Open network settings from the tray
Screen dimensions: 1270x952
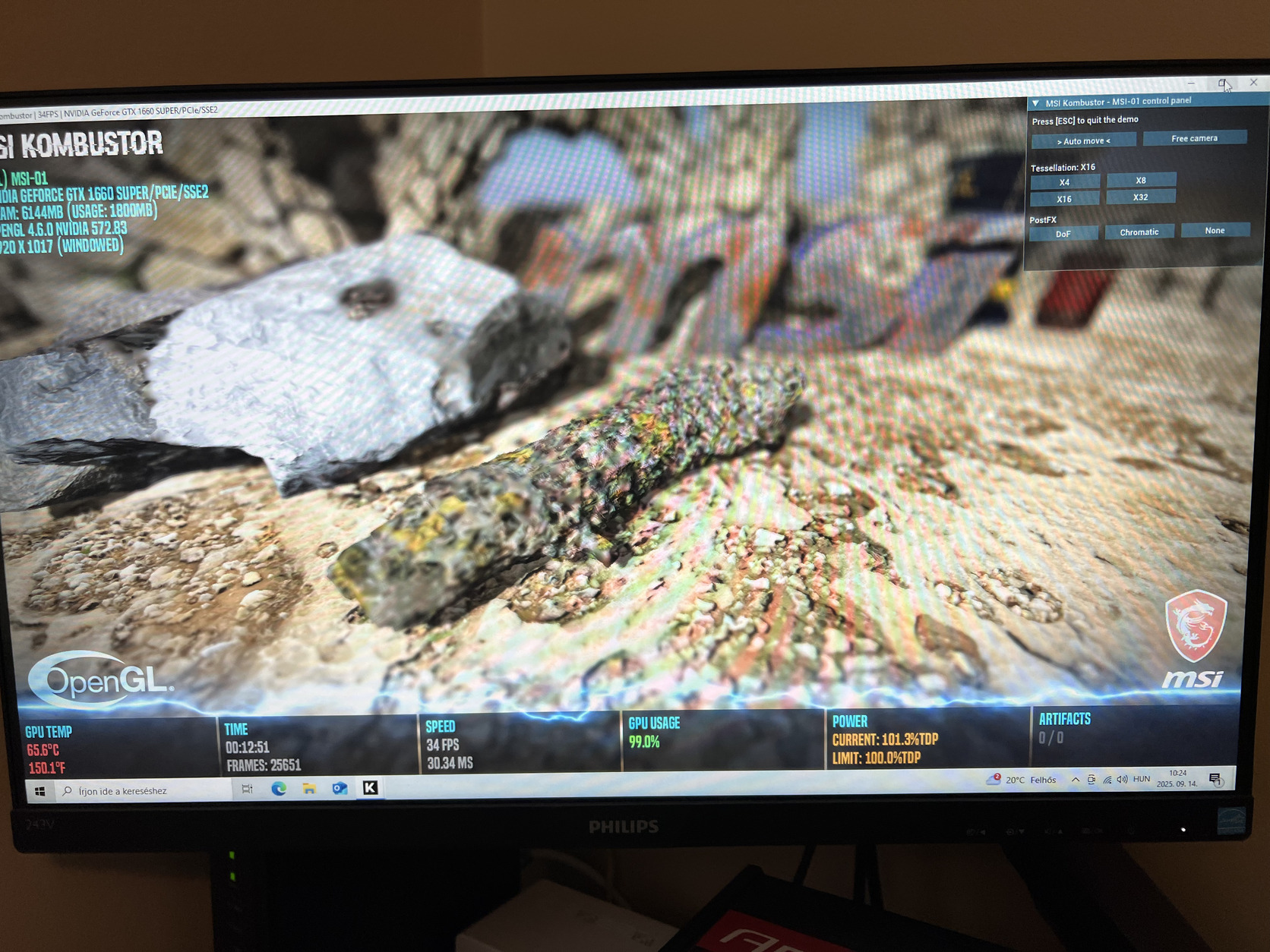click(1107, 780)
